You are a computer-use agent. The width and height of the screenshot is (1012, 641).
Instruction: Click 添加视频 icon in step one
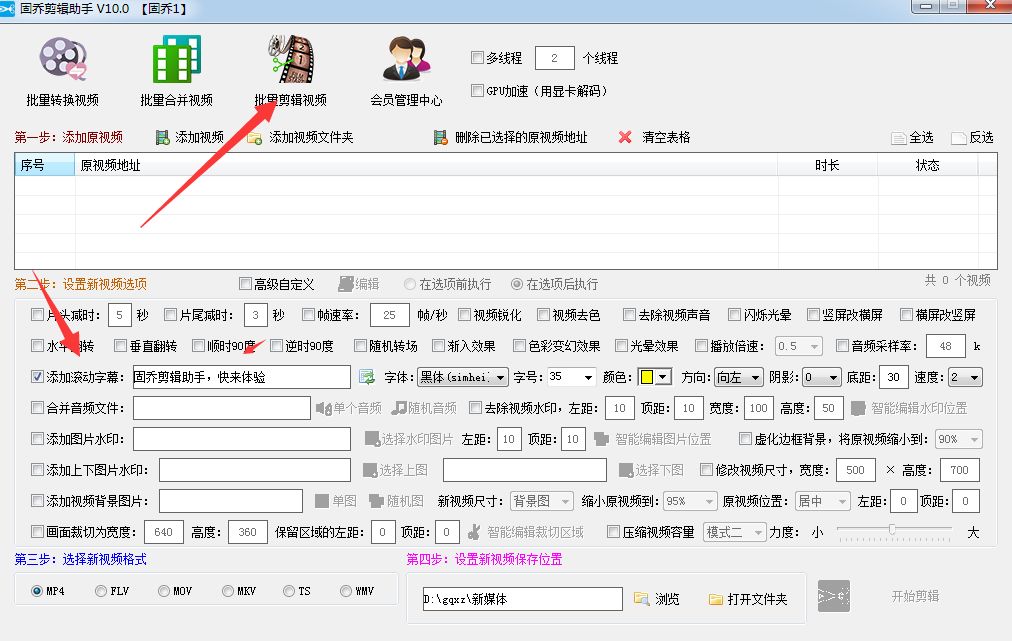point(163,137)
